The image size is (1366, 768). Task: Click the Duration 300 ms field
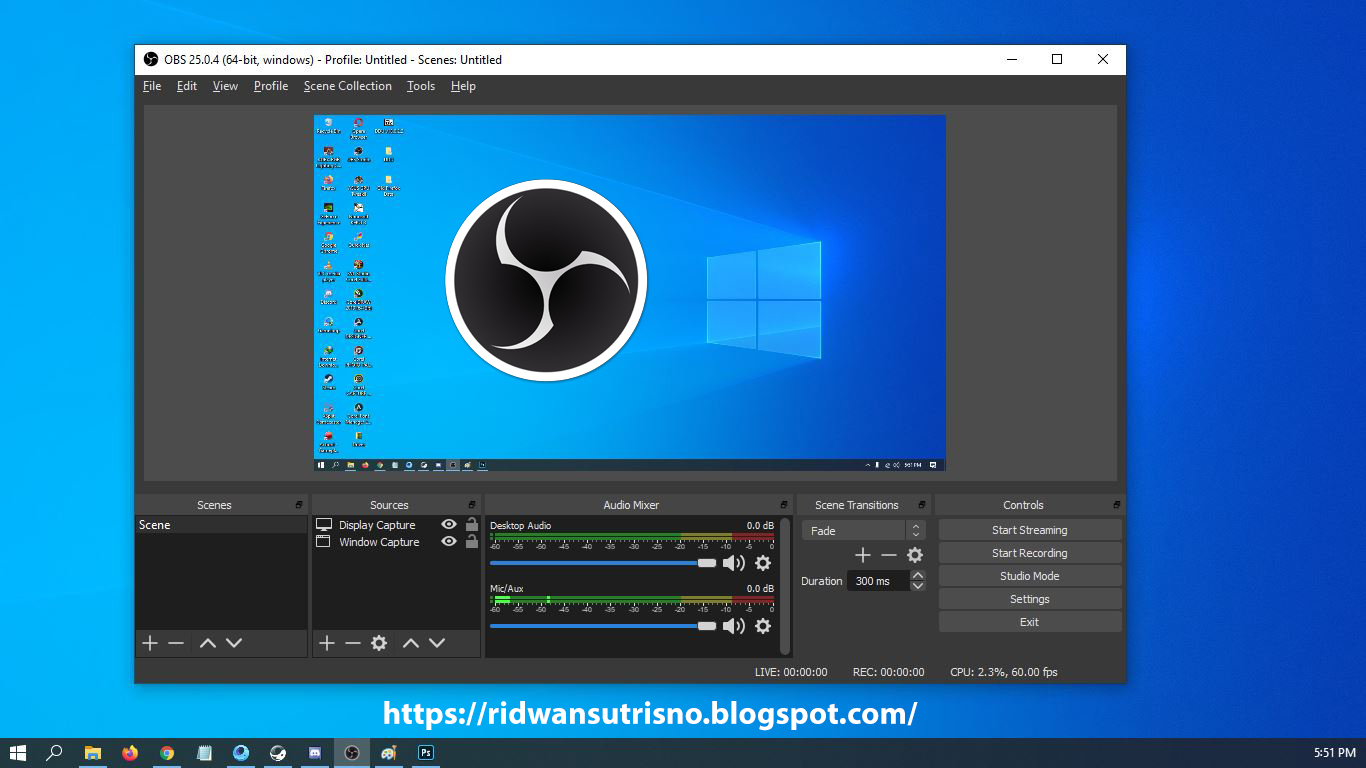878,581
